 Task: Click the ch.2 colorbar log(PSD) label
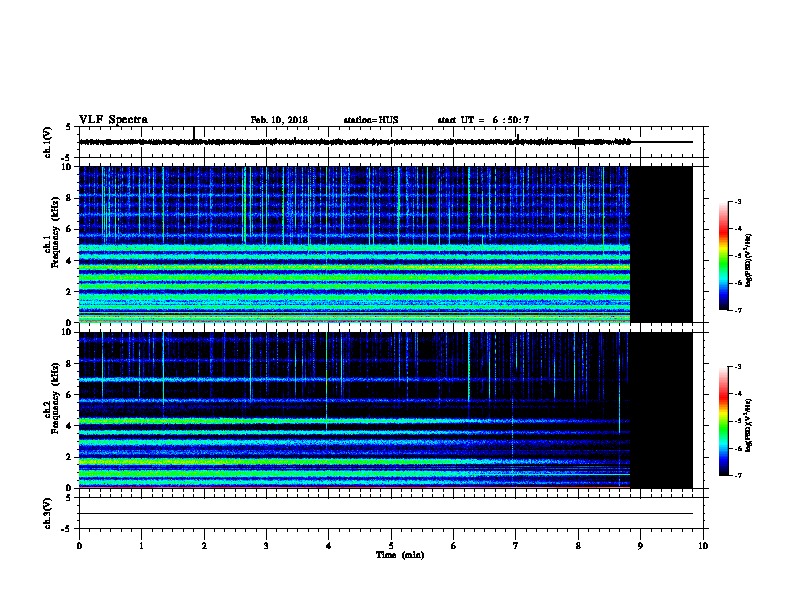tap(749, 425)
